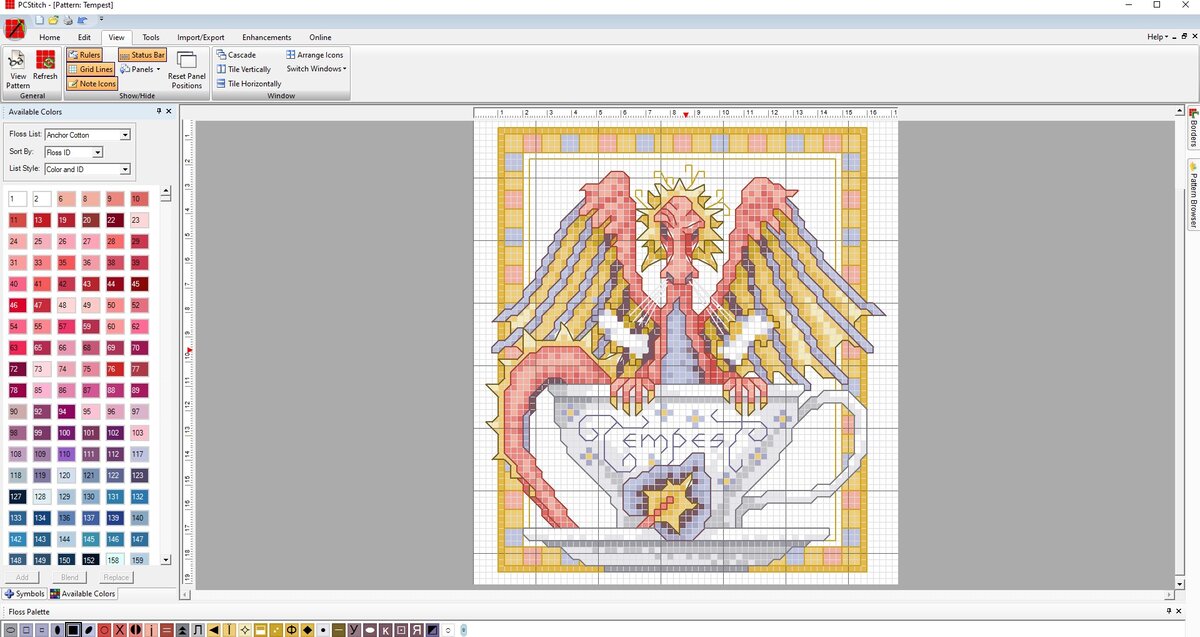The image size is (1200, 637).
Task: Click Tile Horizontally
Action: coord(248,84)
